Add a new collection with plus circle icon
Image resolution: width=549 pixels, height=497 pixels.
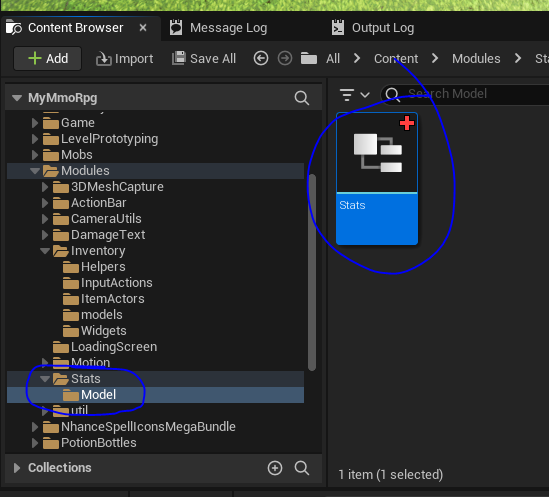point(275,468)
